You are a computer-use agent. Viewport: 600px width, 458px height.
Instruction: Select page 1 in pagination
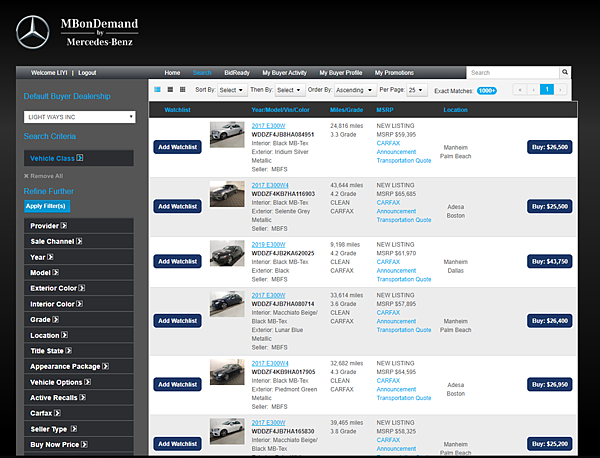[547, 90]
